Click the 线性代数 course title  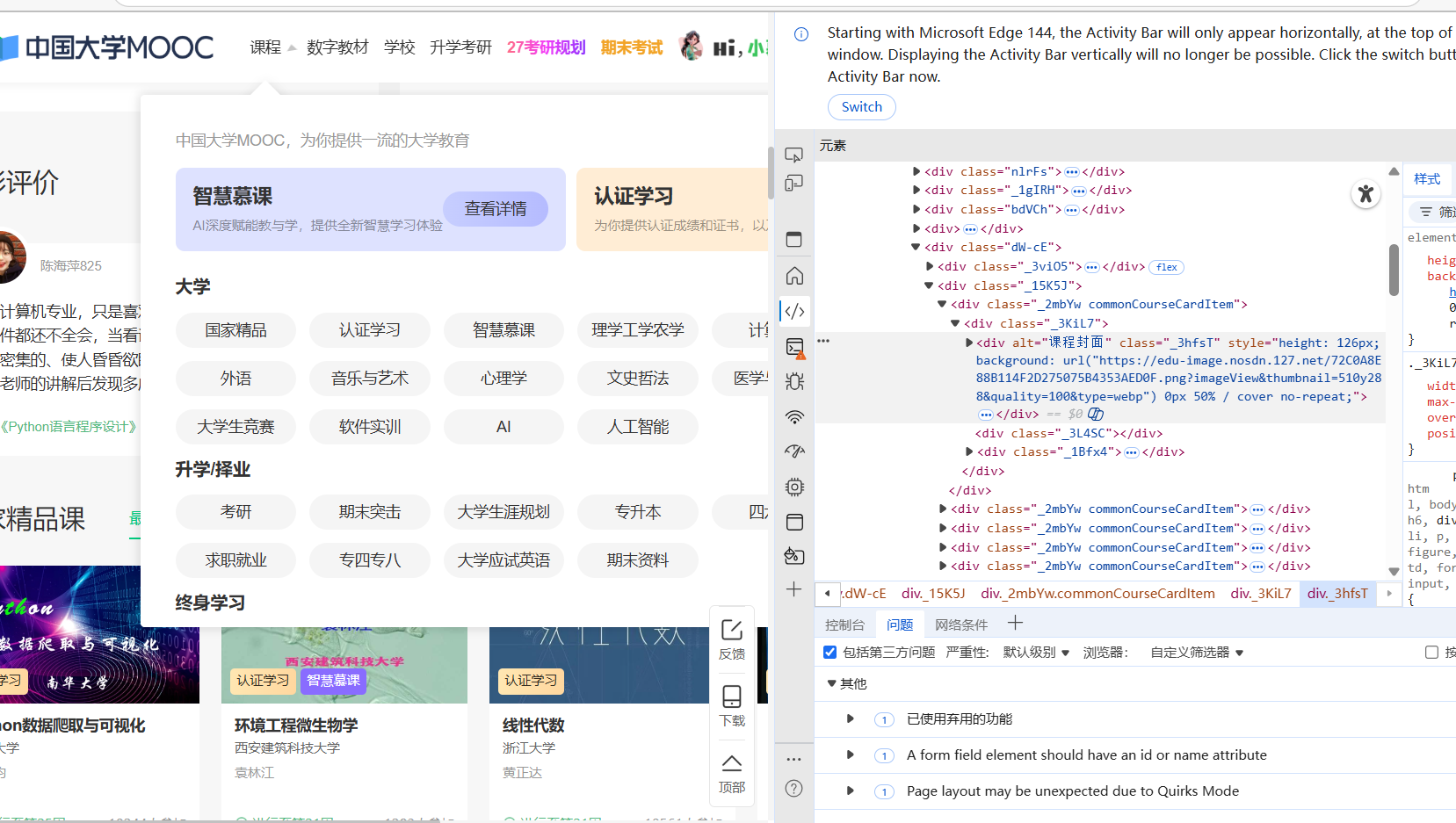point(533,726)
